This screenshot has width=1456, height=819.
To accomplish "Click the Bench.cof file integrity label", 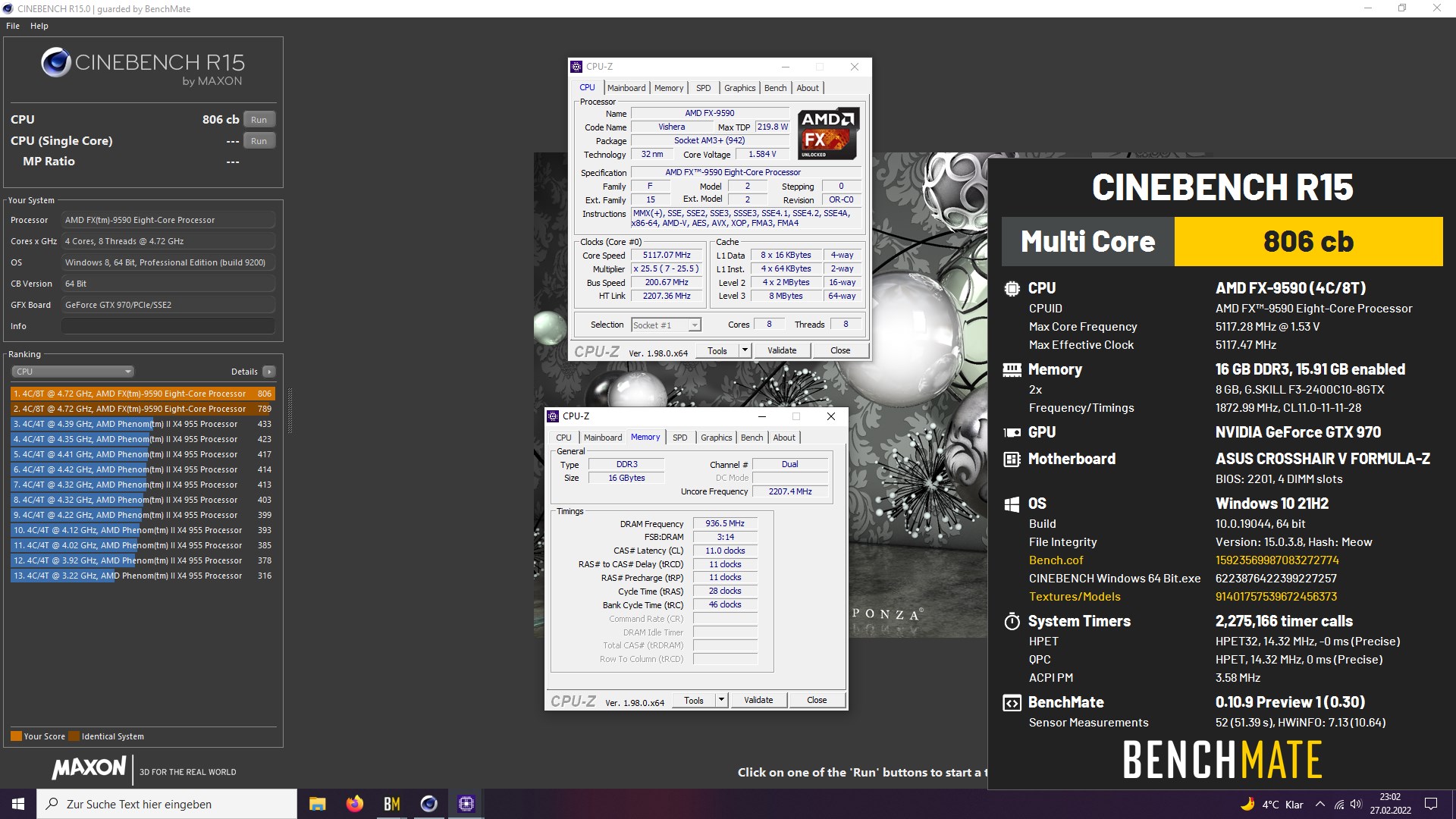I will 1056,560.
